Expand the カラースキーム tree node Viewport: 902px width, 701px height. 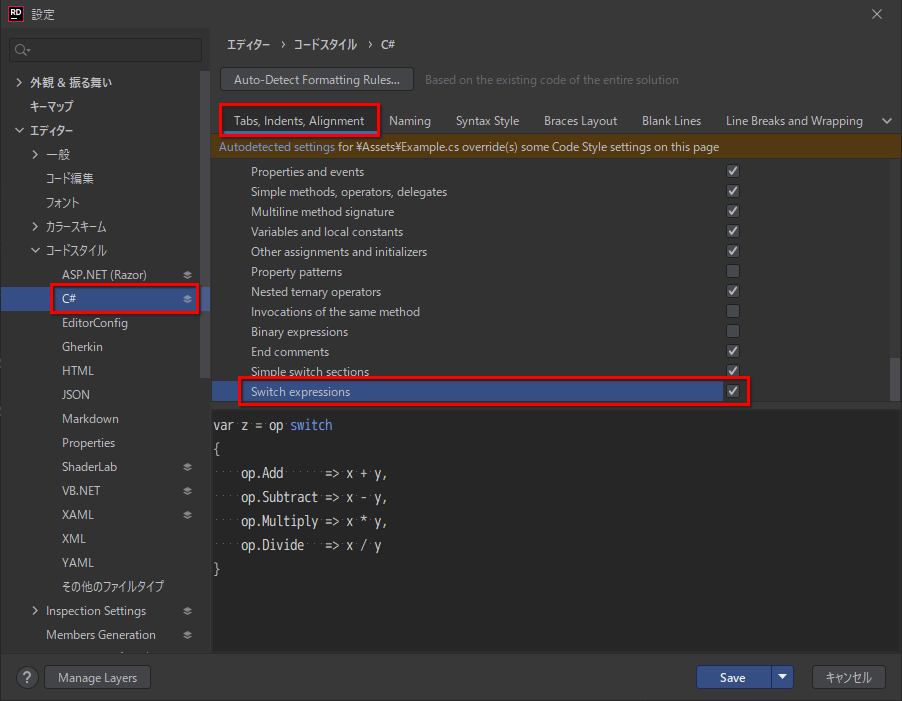coord(35,227)
